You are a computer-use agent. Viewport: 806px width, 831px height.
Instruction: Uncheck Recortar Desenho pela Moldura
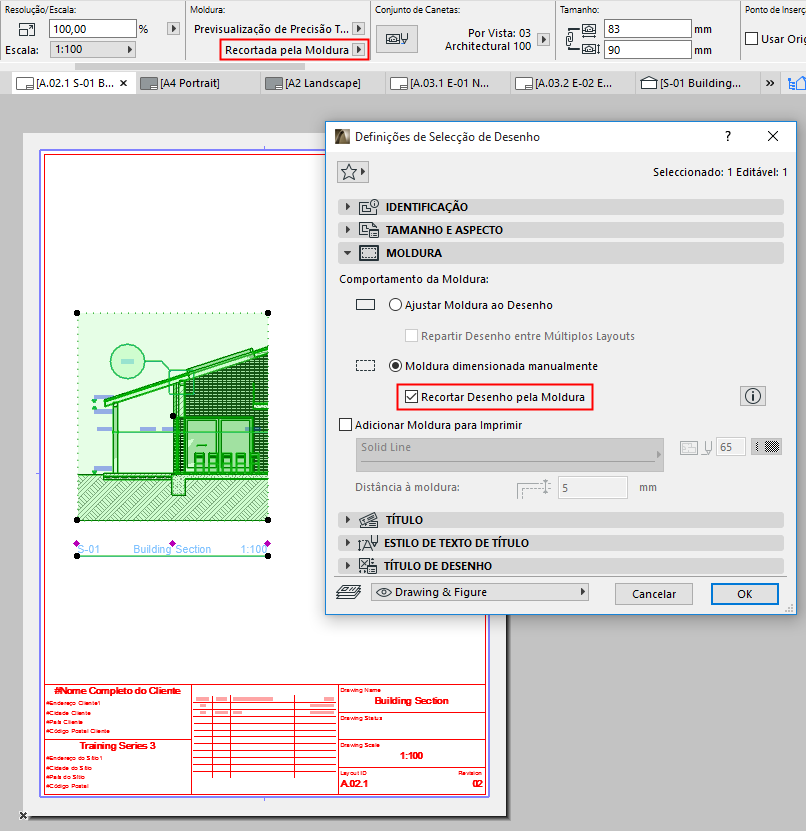click(411, 396)
